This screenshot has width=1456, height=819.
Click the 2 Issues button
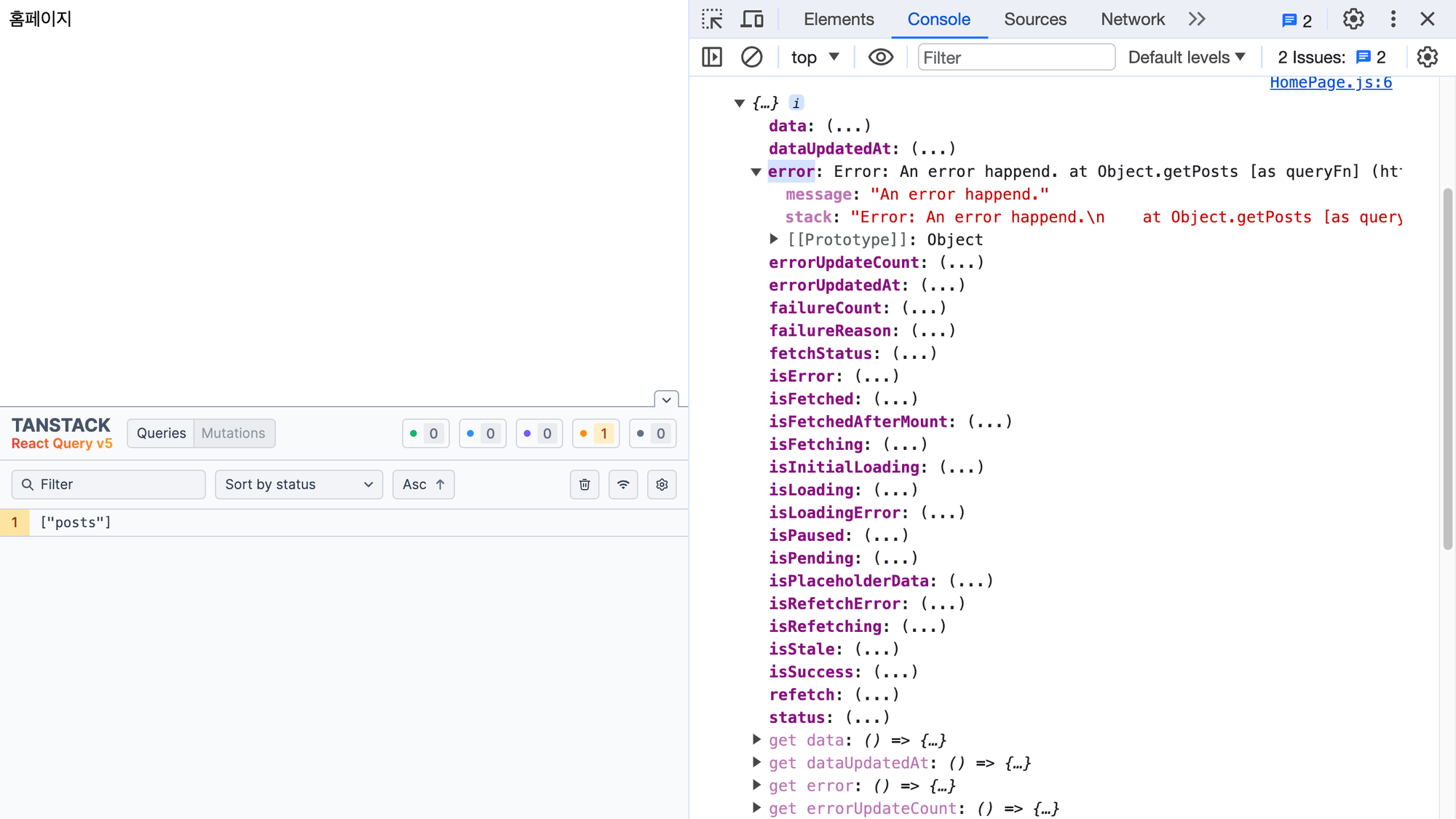click(x=1331, y=57)
